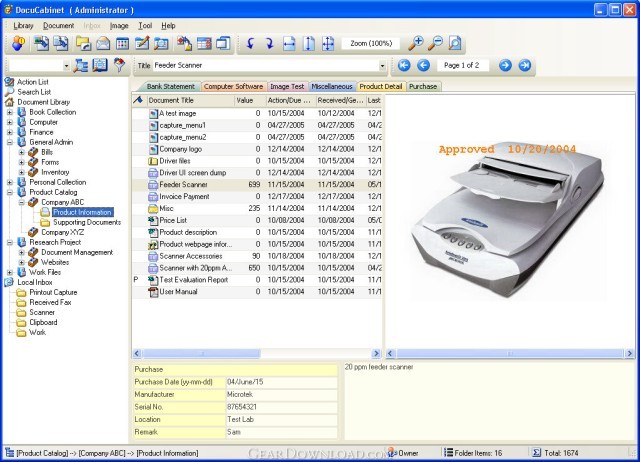The height and width of the screenshot is (462, 640).
Task: Click the stacked windows icon
Action: 223,43
